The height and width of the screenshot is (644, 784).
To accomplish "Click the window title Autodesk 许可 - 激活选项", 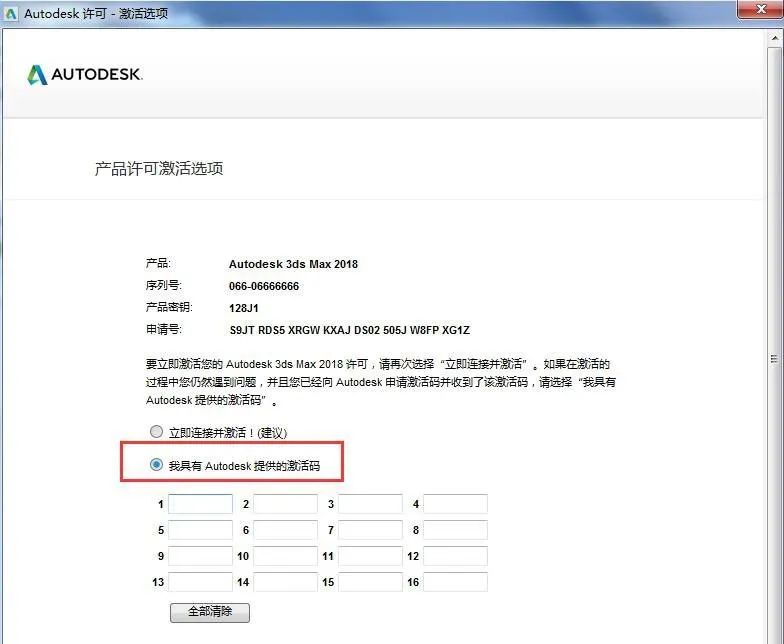I will (x=96, y=14).
